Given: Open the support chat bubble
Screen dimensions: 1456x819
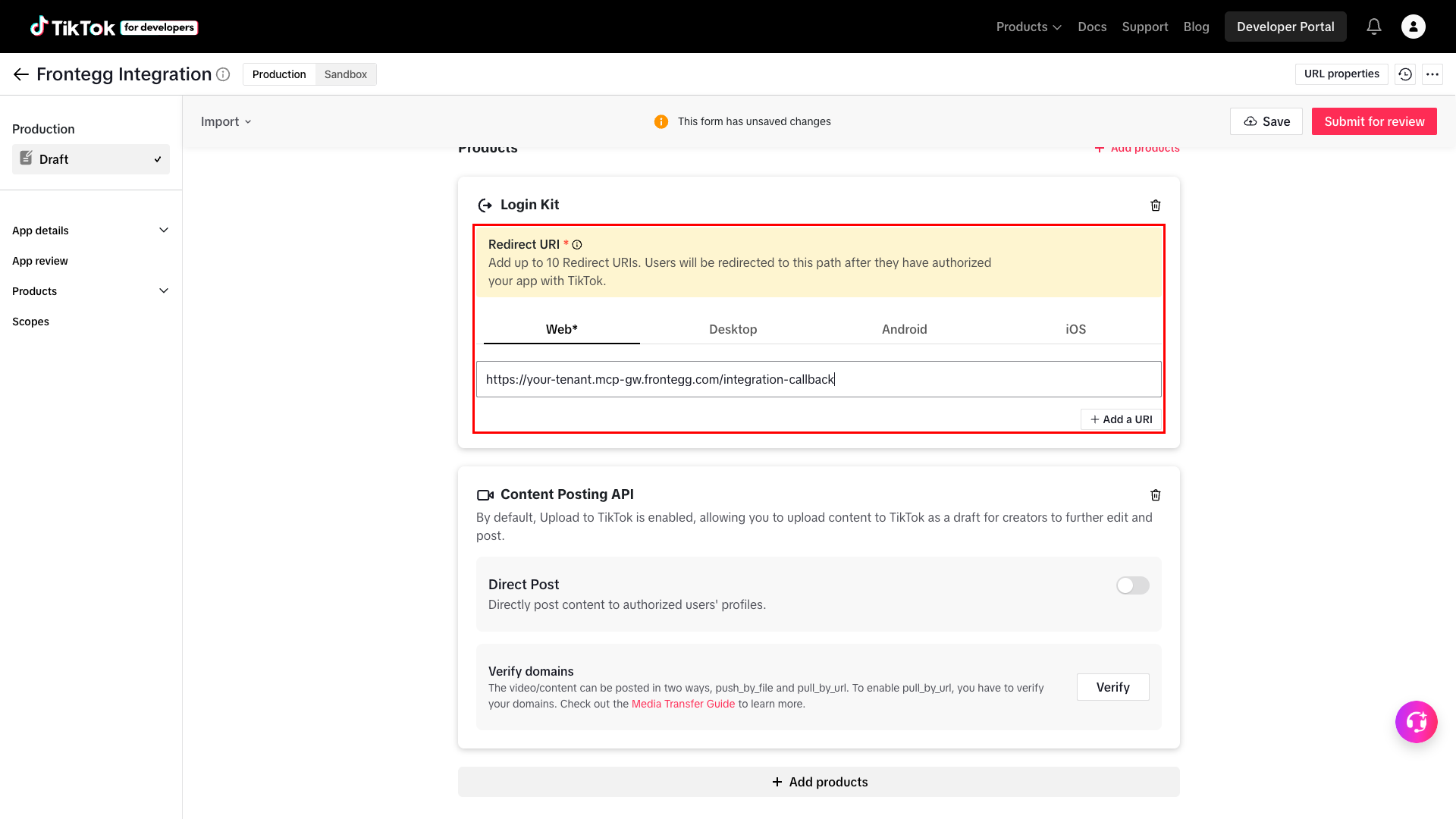Looking at the screenshot, I should click(1417, 722).
